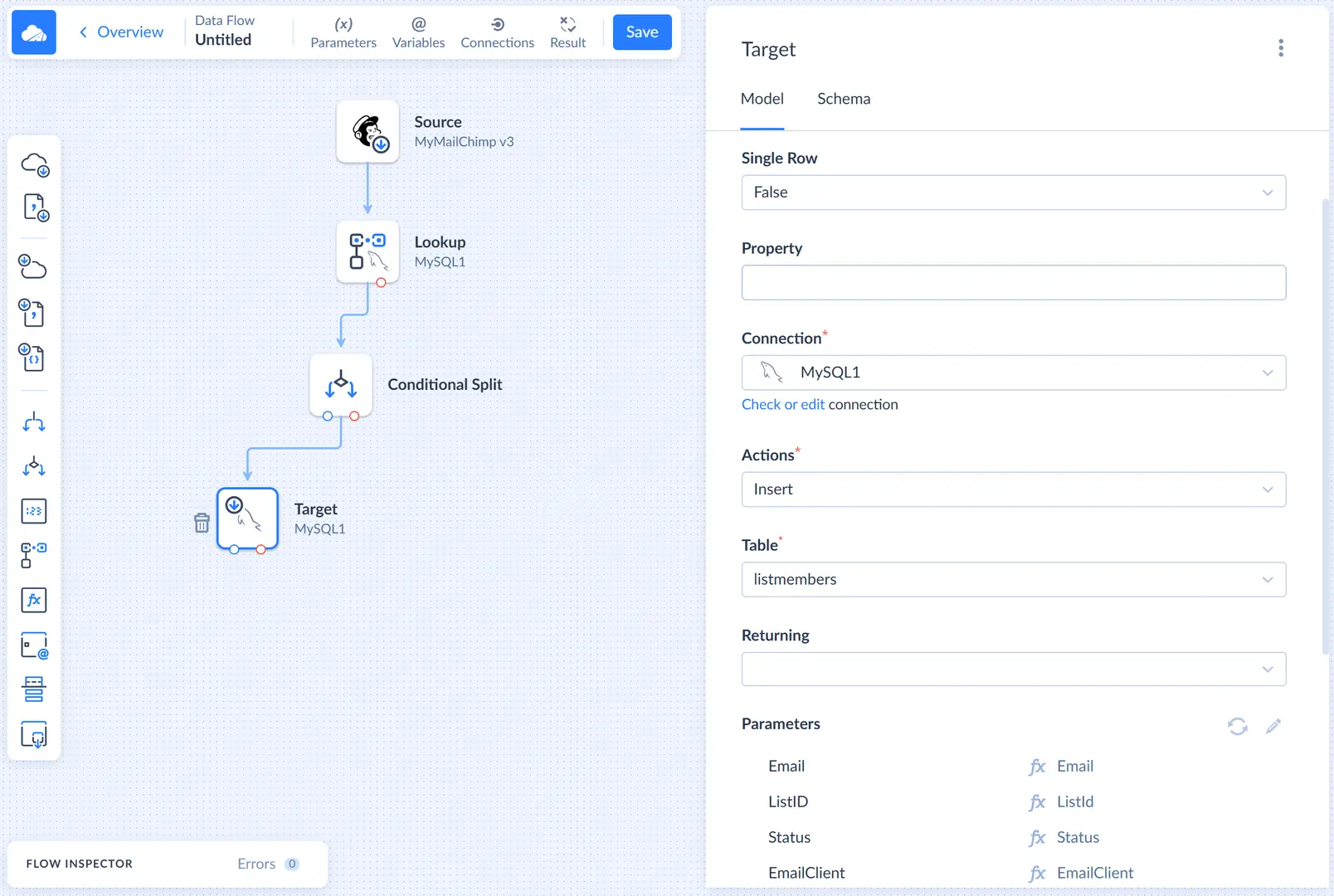Edit the ListId parameter expression

click(x=1075, y=802)
